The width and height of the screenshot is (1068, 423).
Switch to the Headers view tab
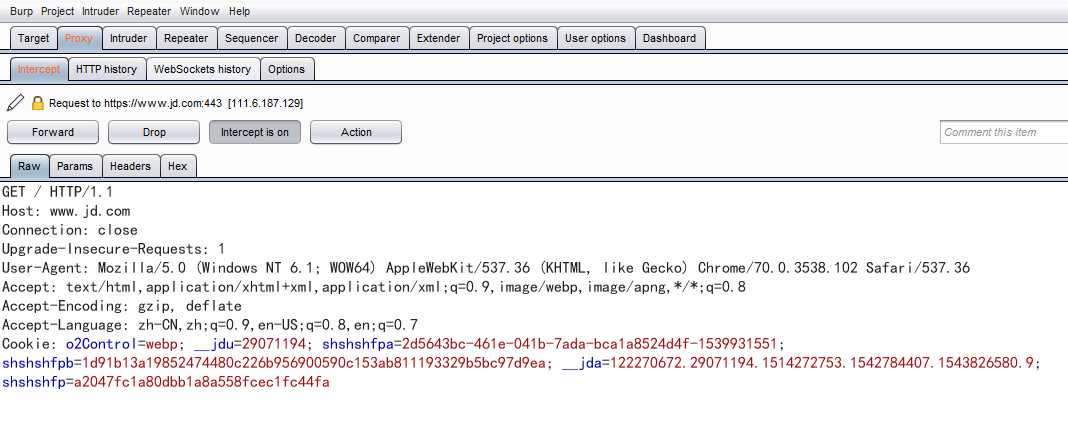click(x=131, y=166)
